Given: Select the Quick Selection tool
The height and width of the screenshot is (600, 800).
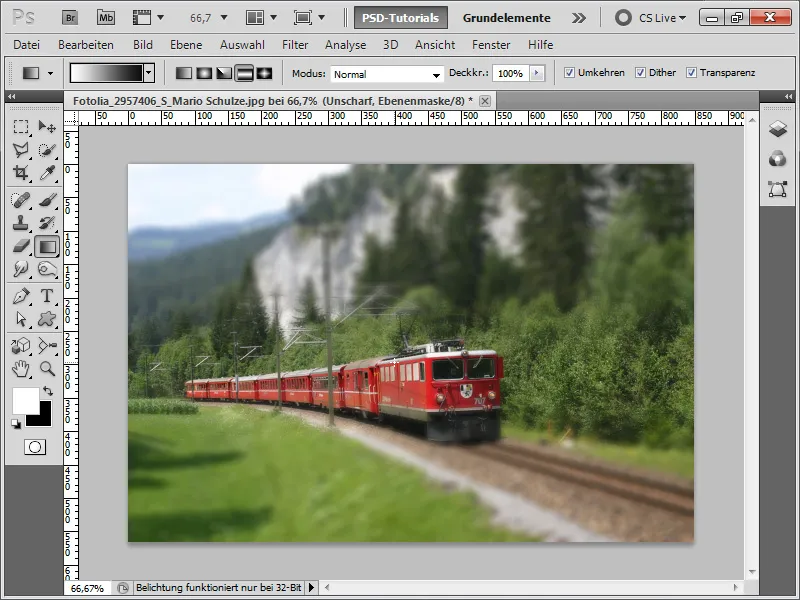Looking at the screenshot, I should [47, 149].
